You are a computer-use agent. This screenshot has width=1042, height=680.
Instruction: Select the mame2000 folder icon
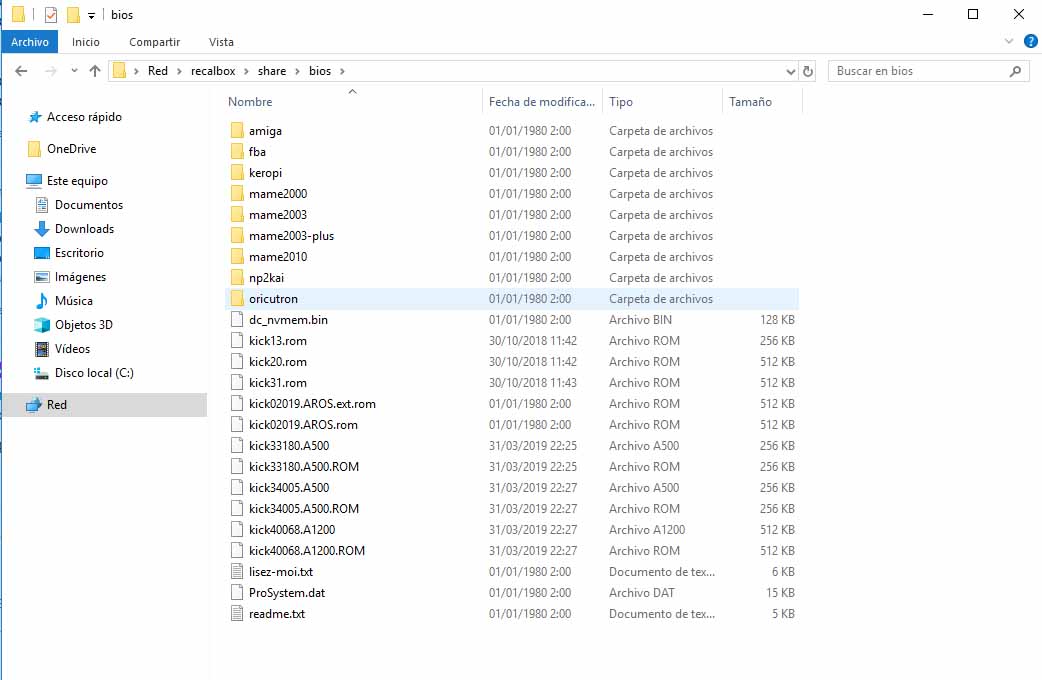click(237, 193)
